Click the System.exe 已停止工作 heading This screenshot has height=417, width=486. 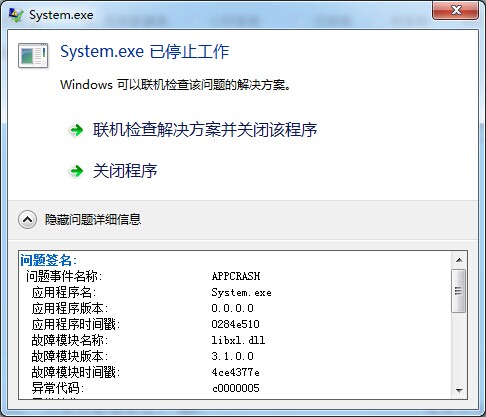pos(145,52)
